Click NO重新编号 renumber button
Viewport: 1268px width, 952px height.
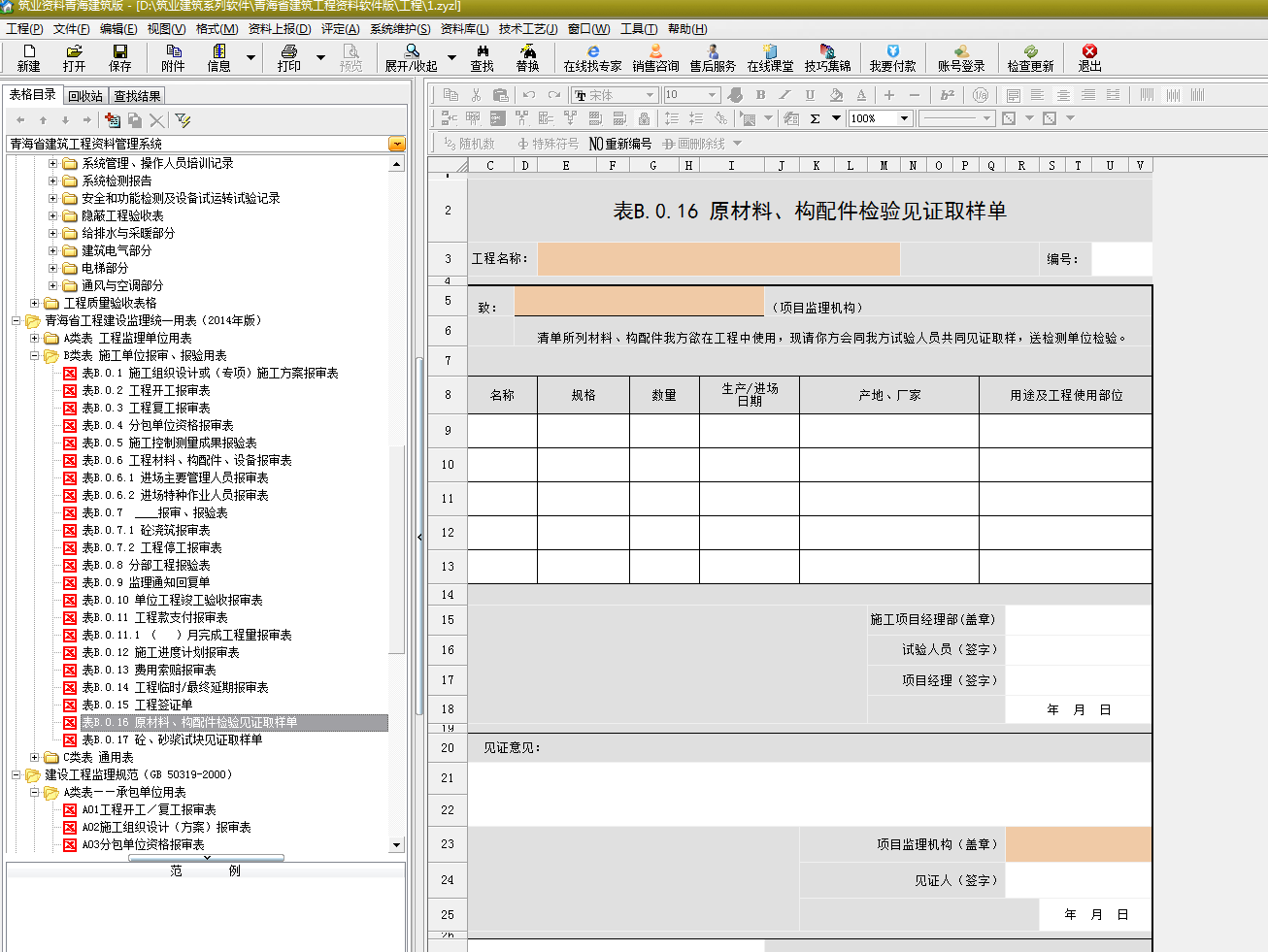620,144
